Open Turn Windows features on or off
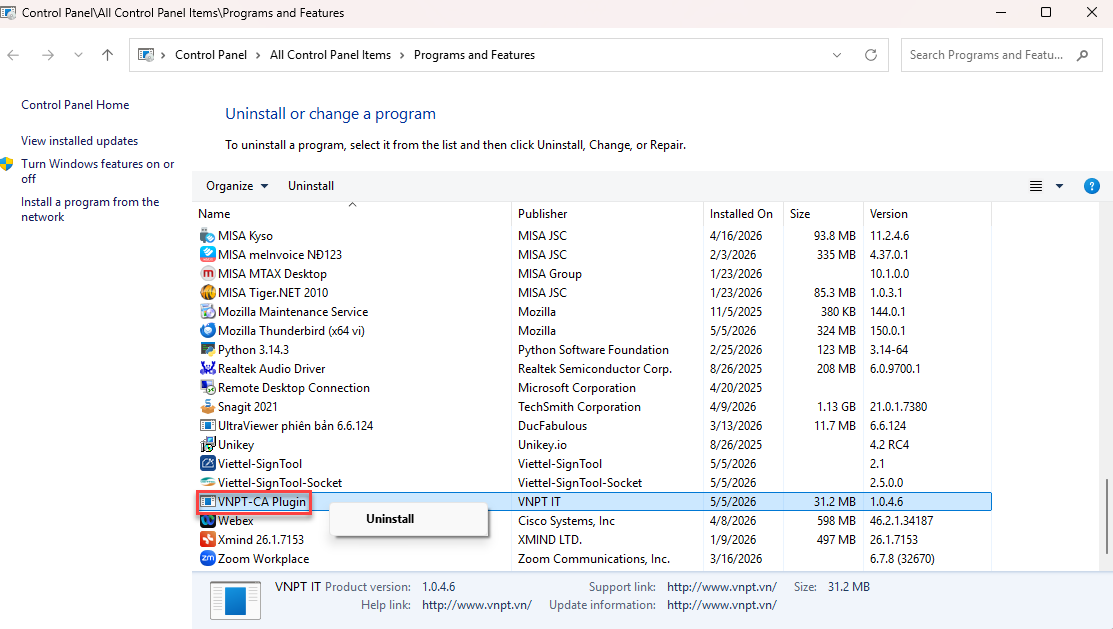This screenshot has height=629, width=1113. (x=97, y=171)
